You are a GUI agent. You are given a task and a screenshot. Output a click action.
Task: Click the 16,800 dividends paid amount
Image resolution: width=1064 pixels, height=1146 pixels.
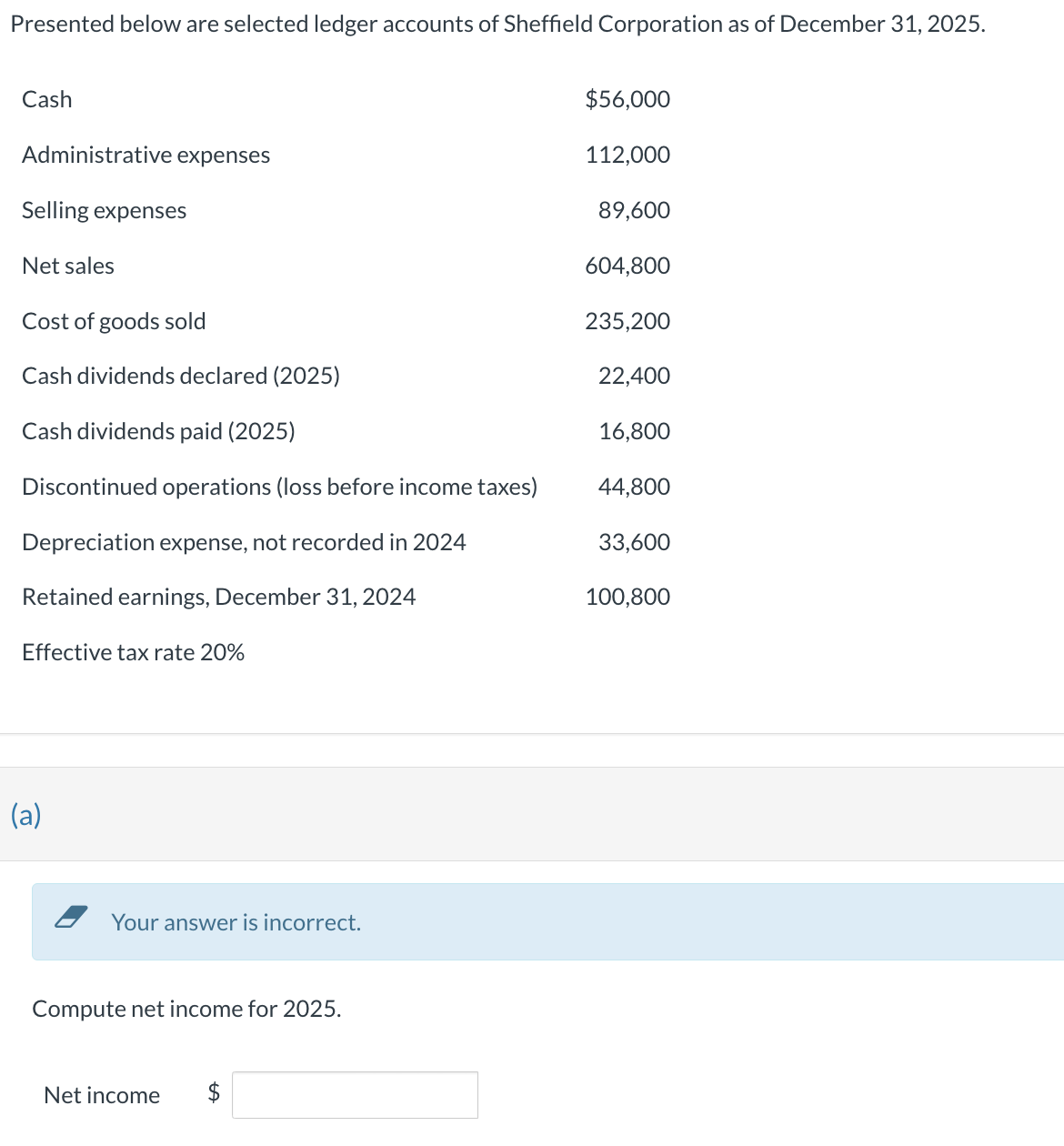click(x=634, y=431)
